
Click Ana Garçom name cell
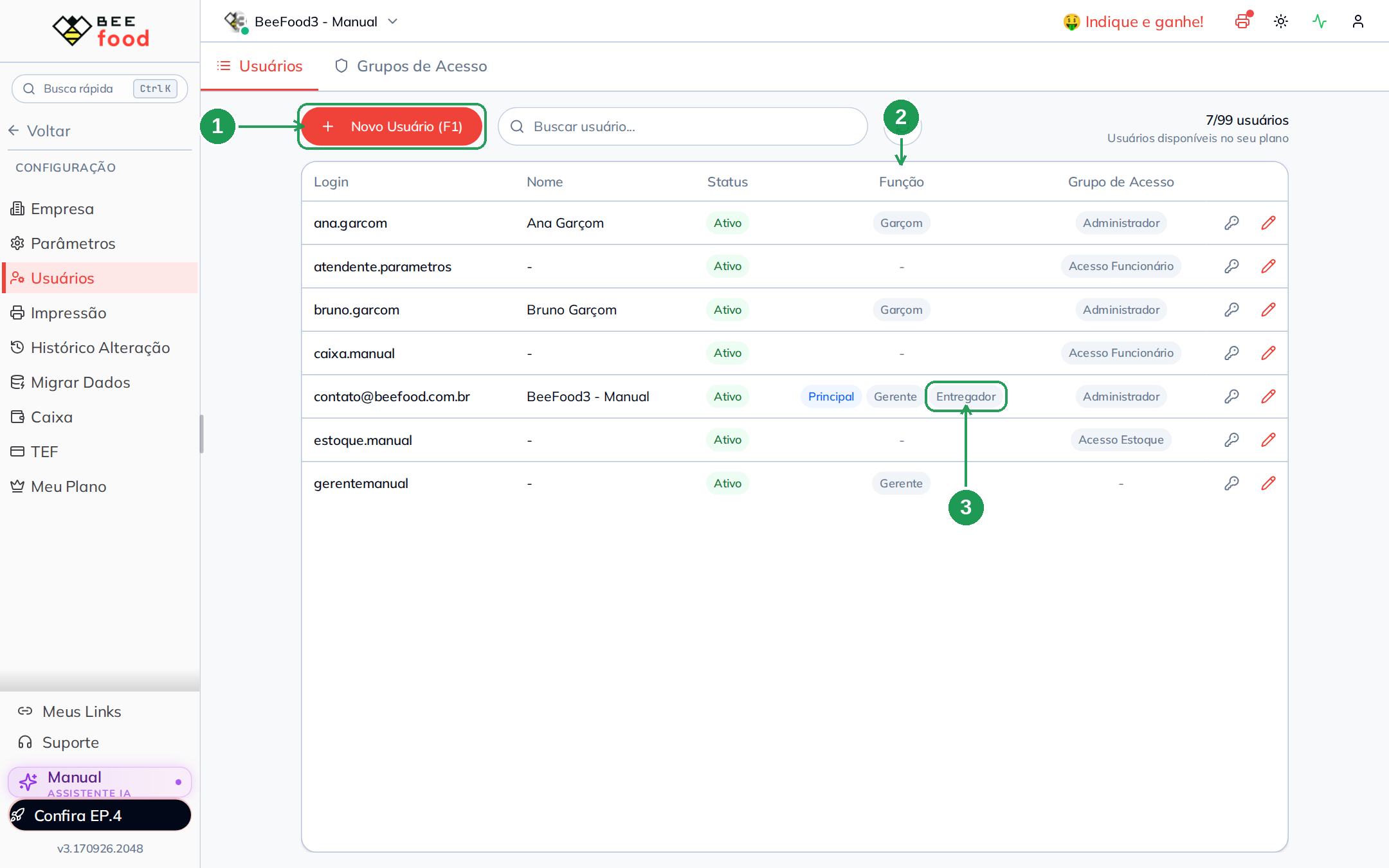565,223
